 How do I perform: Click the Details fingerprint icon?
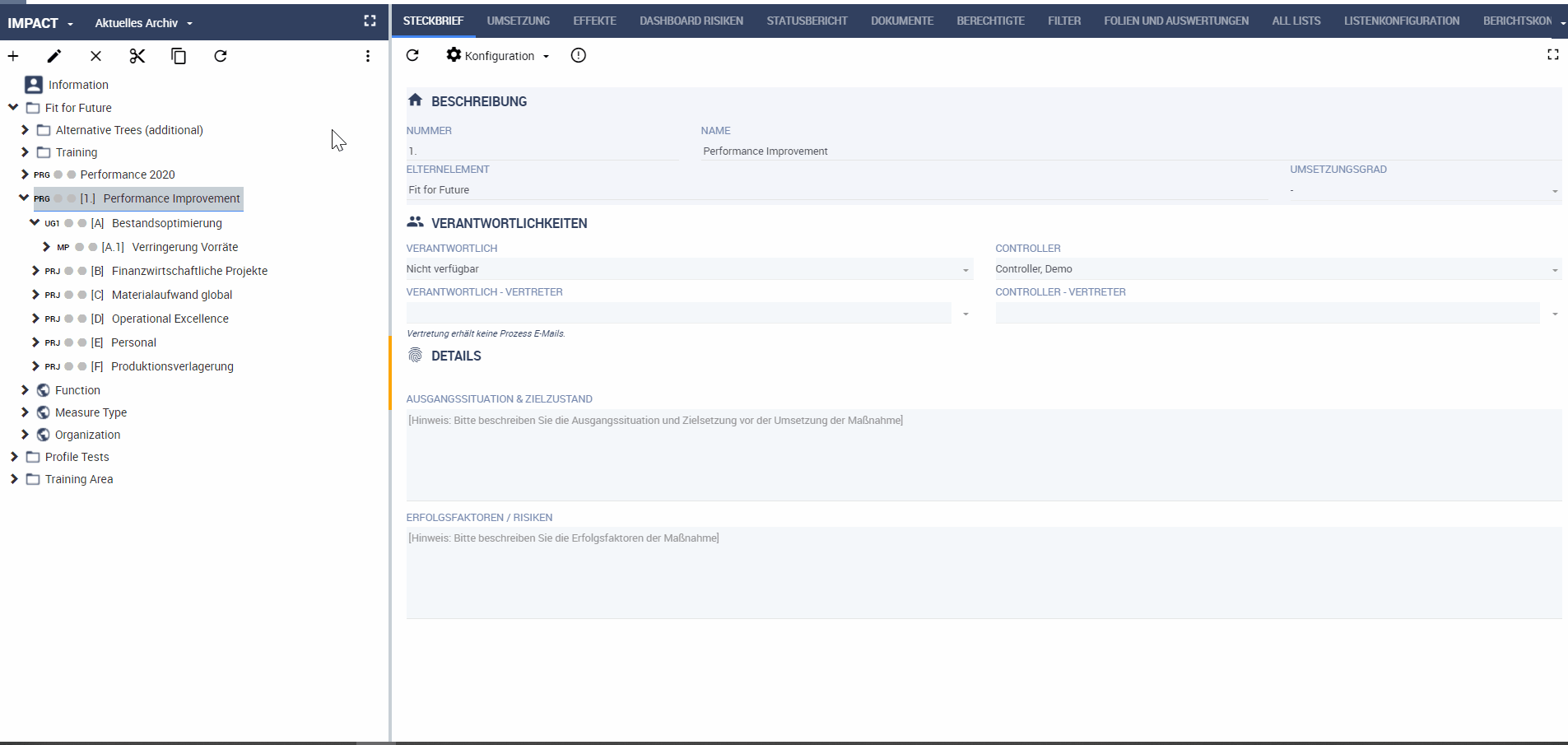pyautogui.click(x=415, y=355)
